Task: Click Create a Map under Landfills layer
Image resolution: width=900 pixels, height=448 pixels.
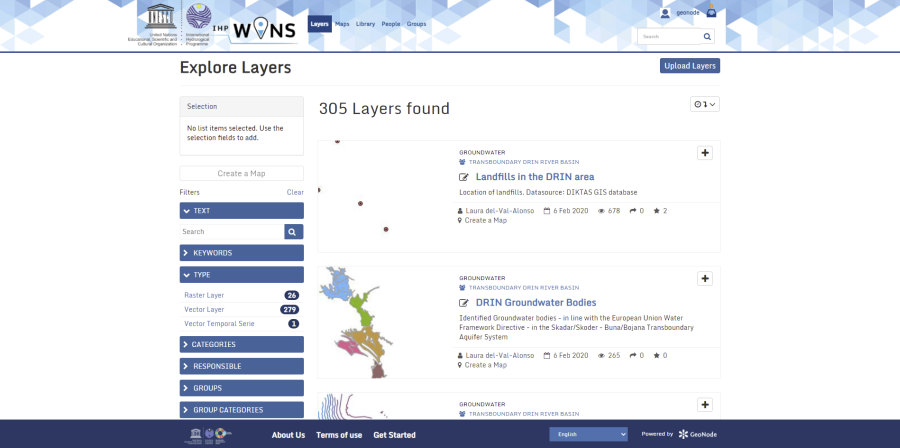Action: pos(486,220)
